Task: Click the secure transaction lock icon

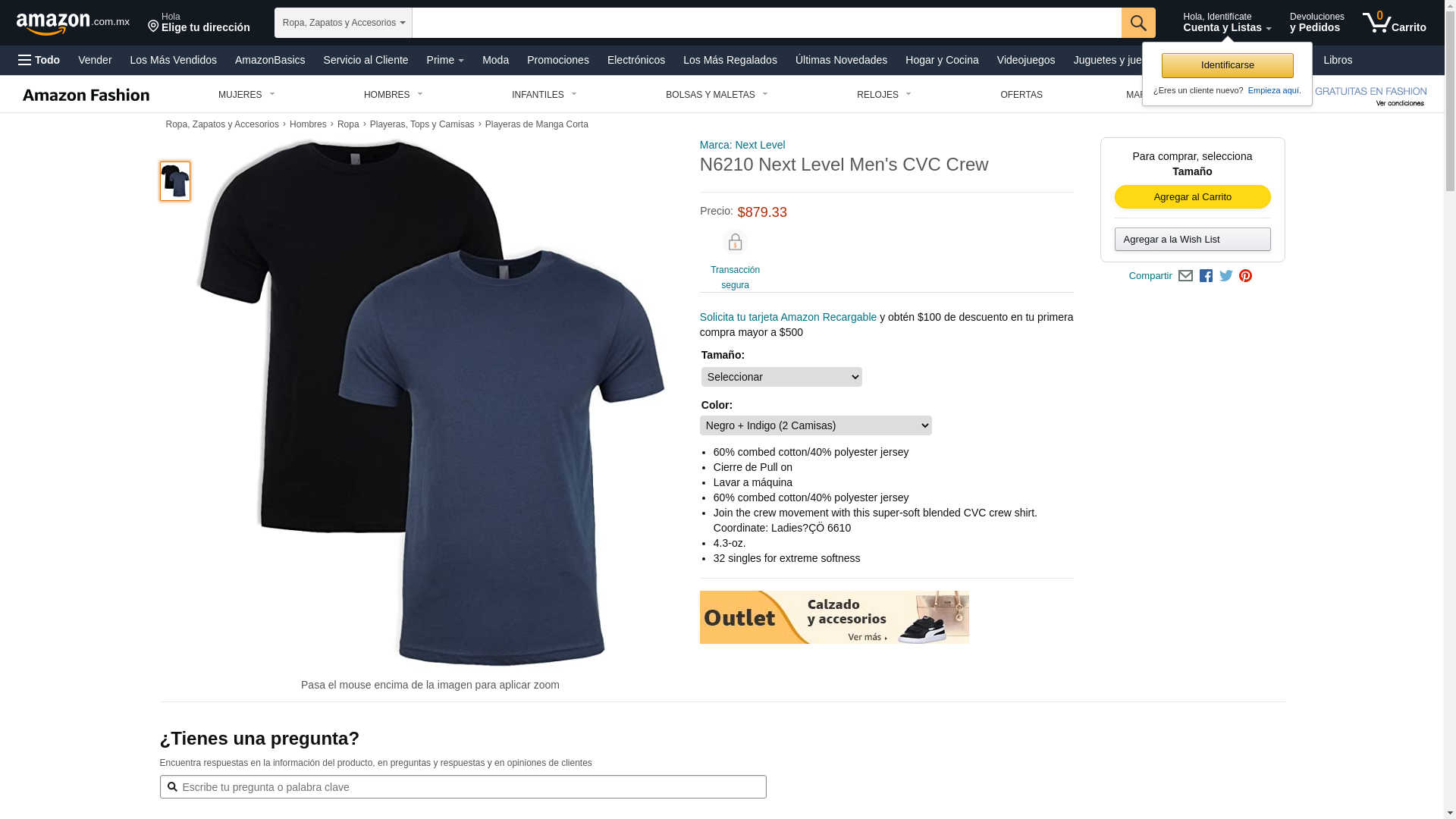Action: pyautogui.click(x=735, y=243)
